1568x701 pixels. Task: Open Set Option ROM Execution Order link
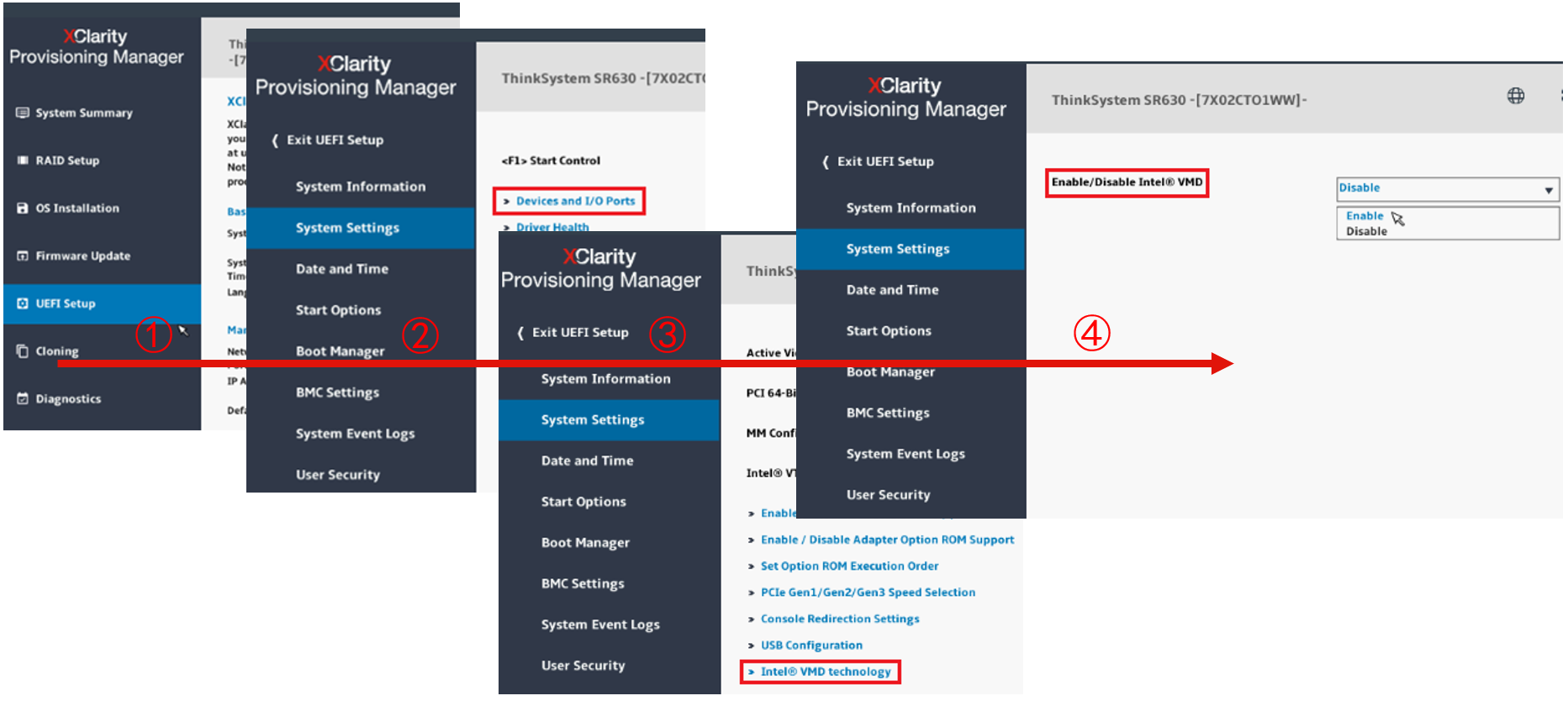849,567
